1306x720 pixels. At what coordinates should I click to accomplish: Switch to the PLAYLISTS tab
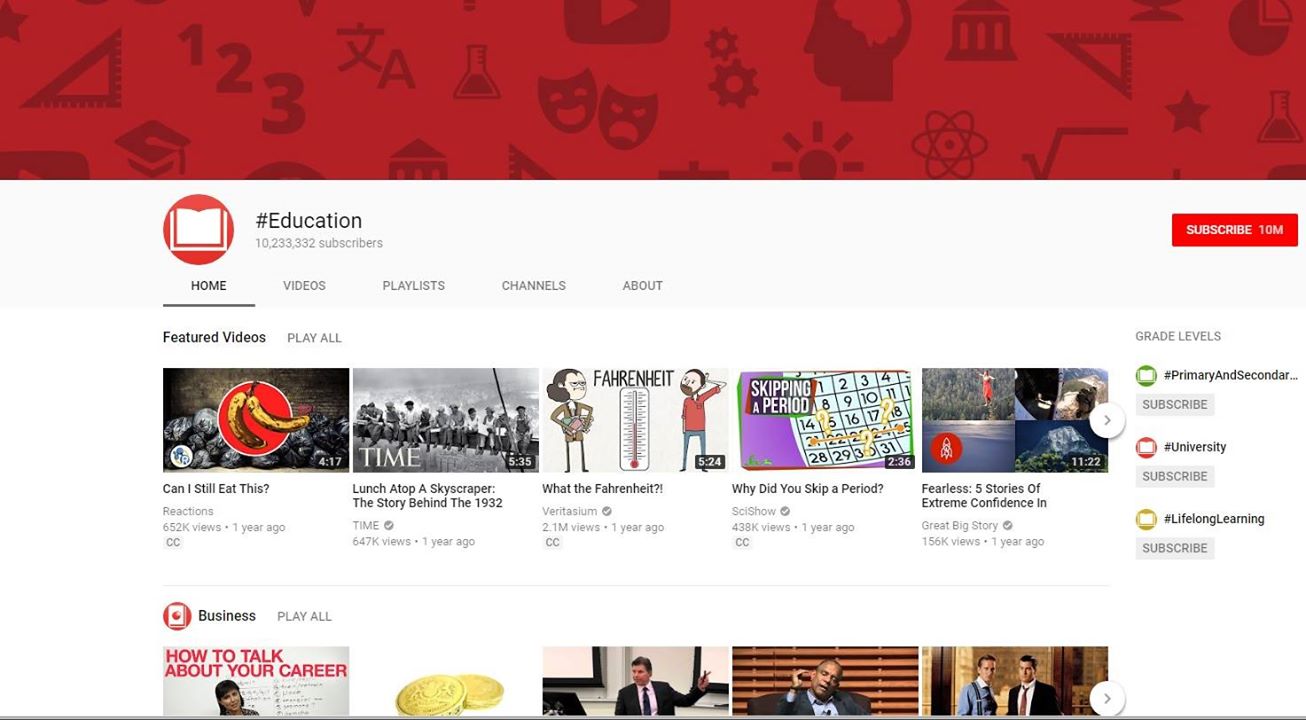[x=414, y=286]
